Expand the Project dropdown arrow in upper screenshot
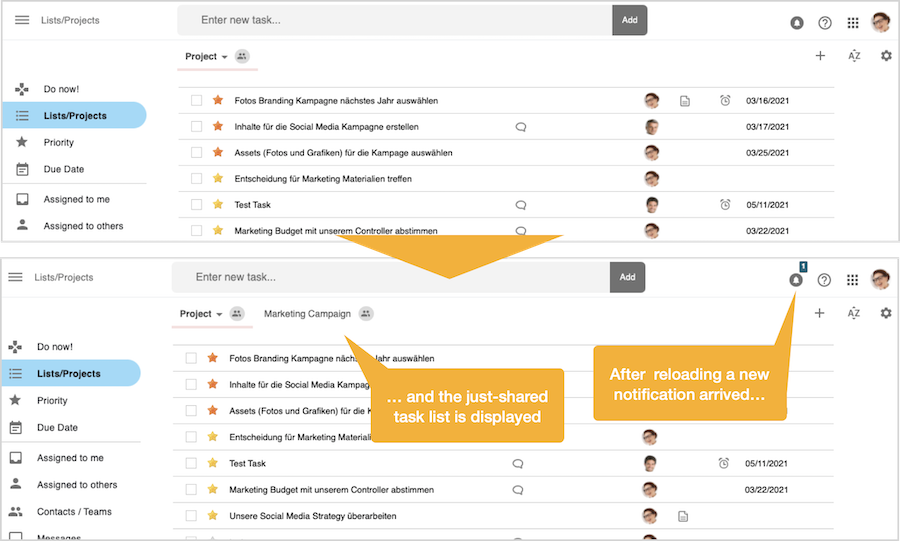900x541 pixels. pyautogui.click(x=224, y=57)
